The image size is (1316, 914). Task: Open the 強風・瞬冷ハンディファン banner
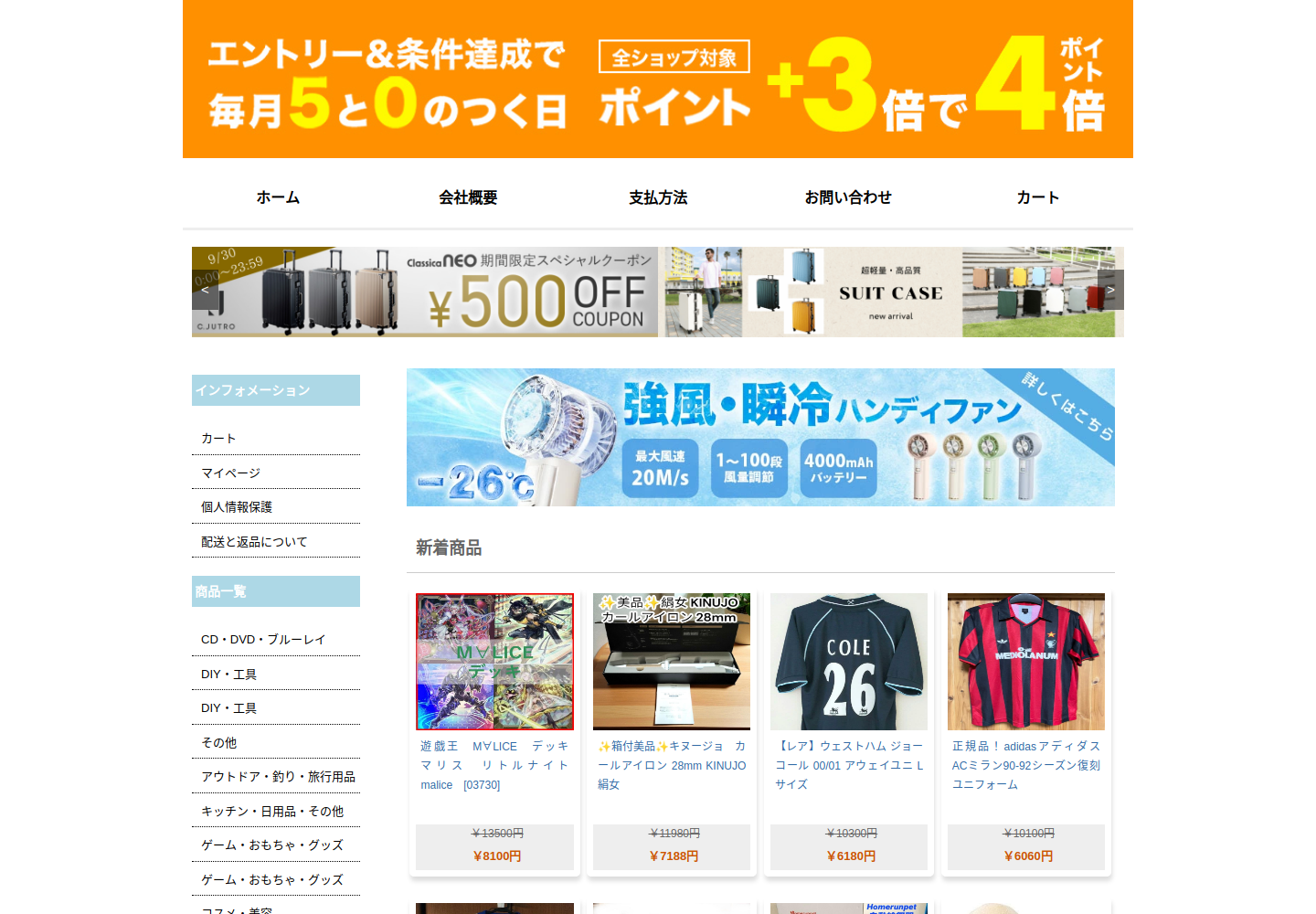[x=760, y=437]
